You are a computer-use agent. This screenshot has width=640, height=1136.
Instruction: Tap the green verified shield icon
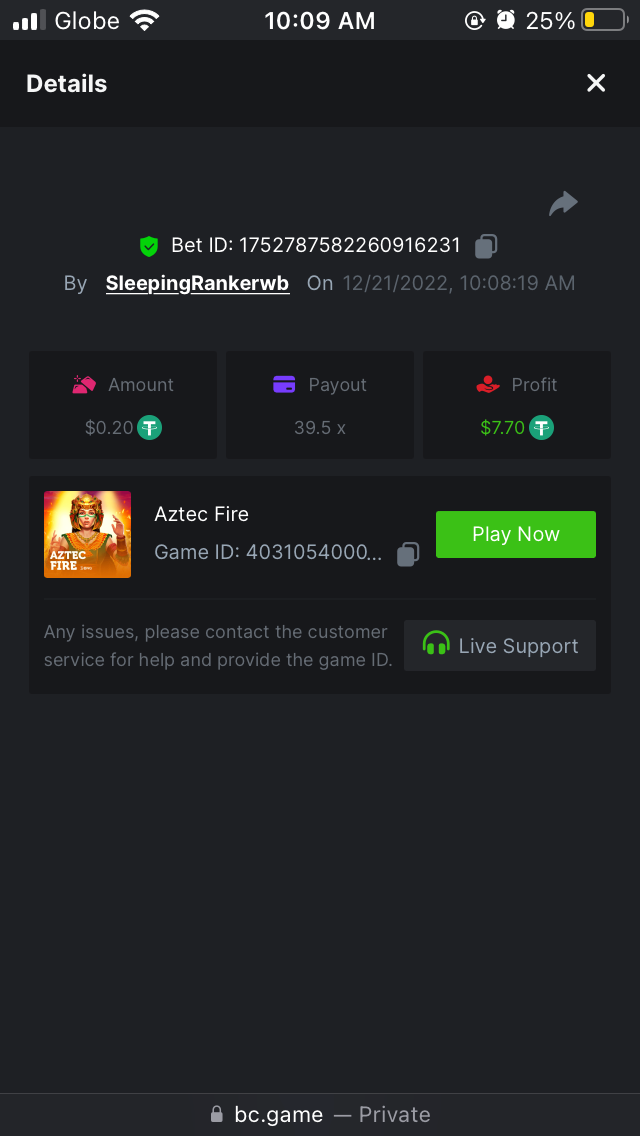coord(149,245)
